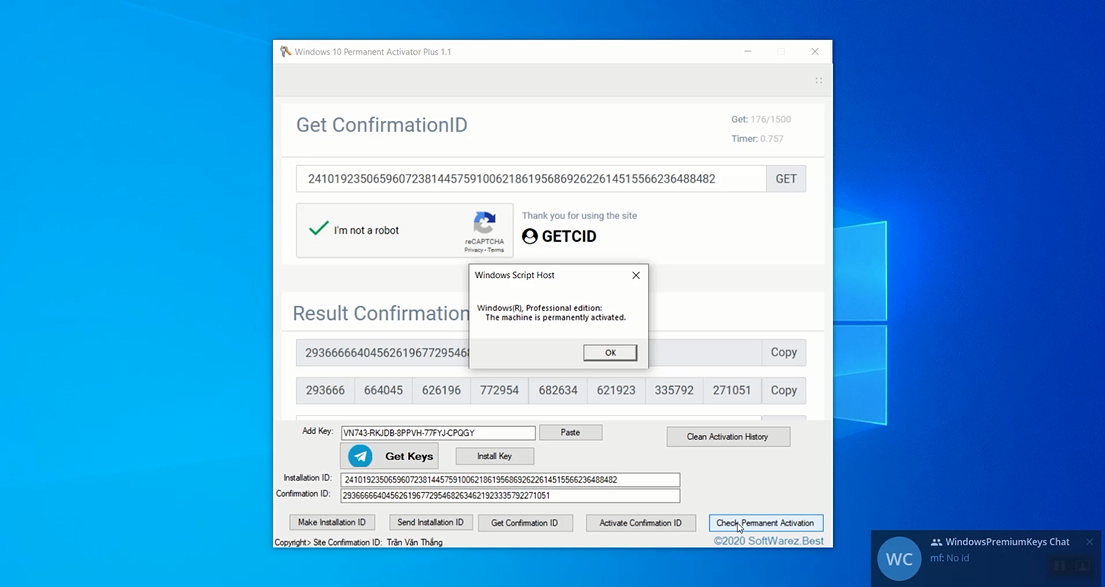Select confirmation block 271051
The width and height of the screenshot is (1105, 587).
pos(731,390)
